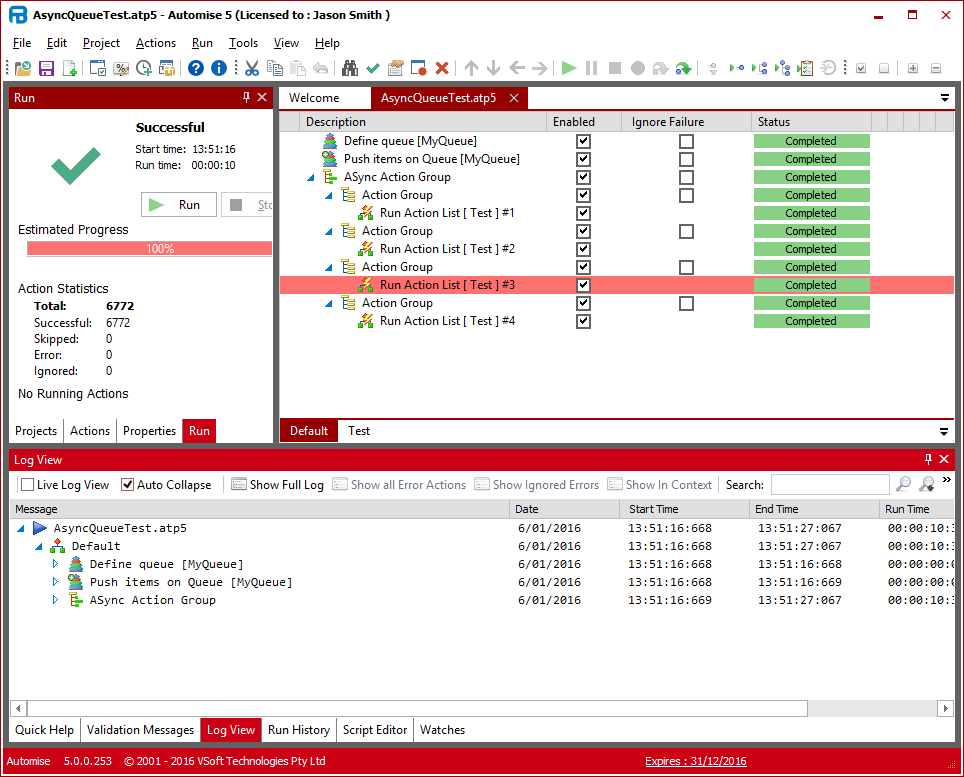Click the green checkmark Validate icon
The image size is (964, 777).
click(373, 68)
